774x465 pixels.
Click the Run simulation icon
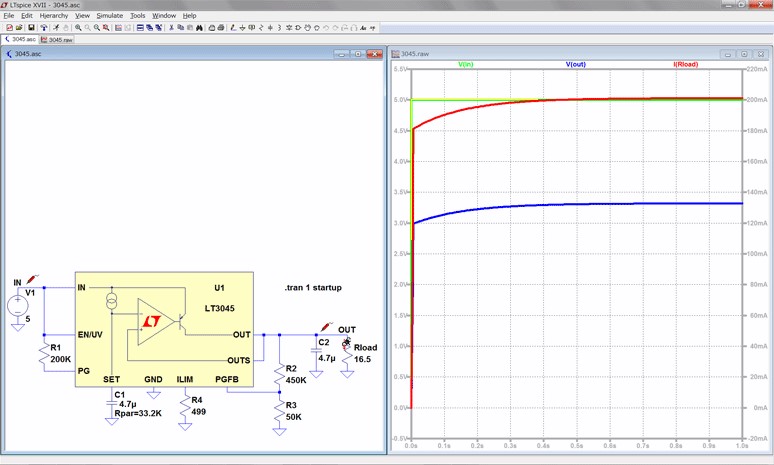pyautogui.click(x=55, y=28)
